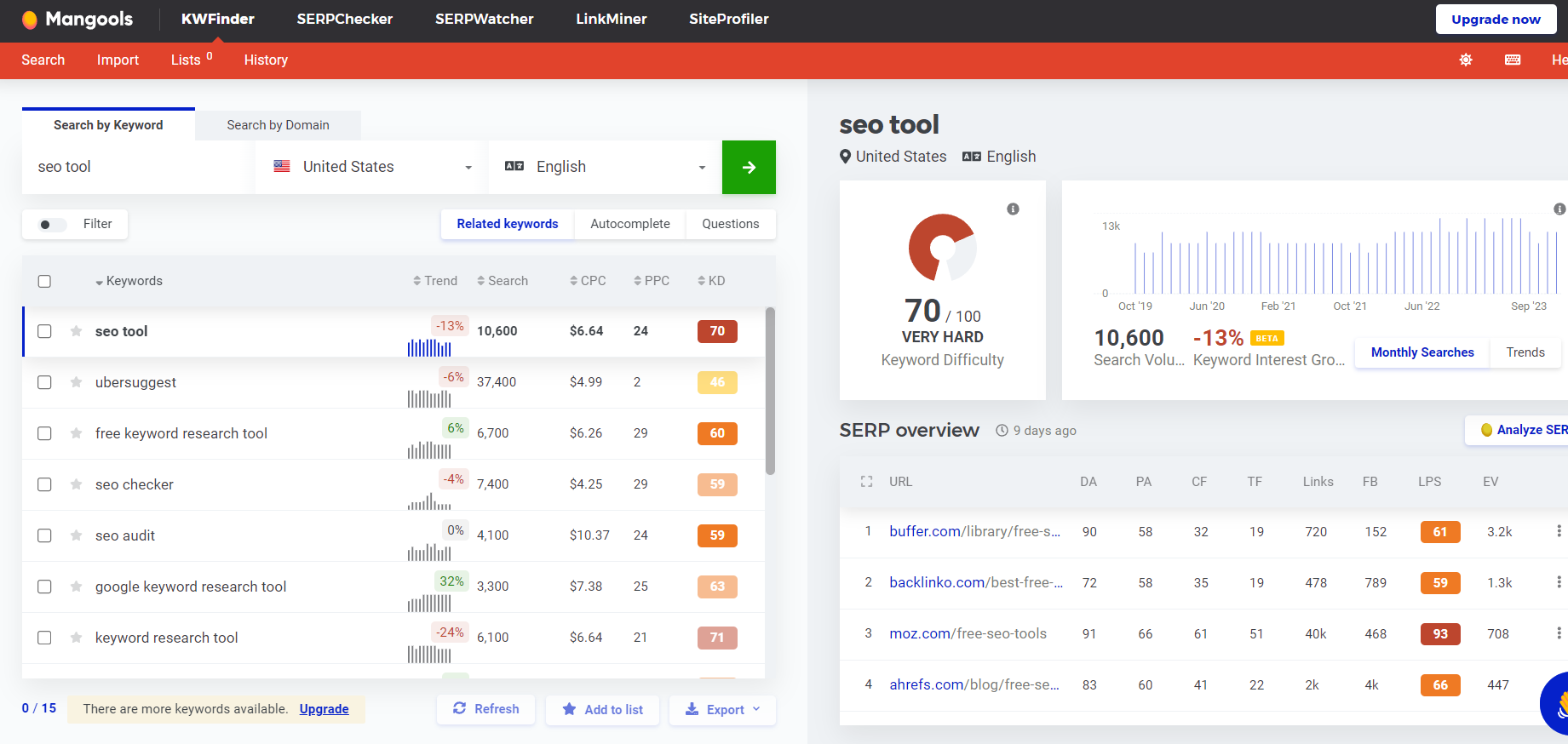Check google keyword research tool checkbox
This screenshot has width=1568, height=744.
tap(44, 587)
